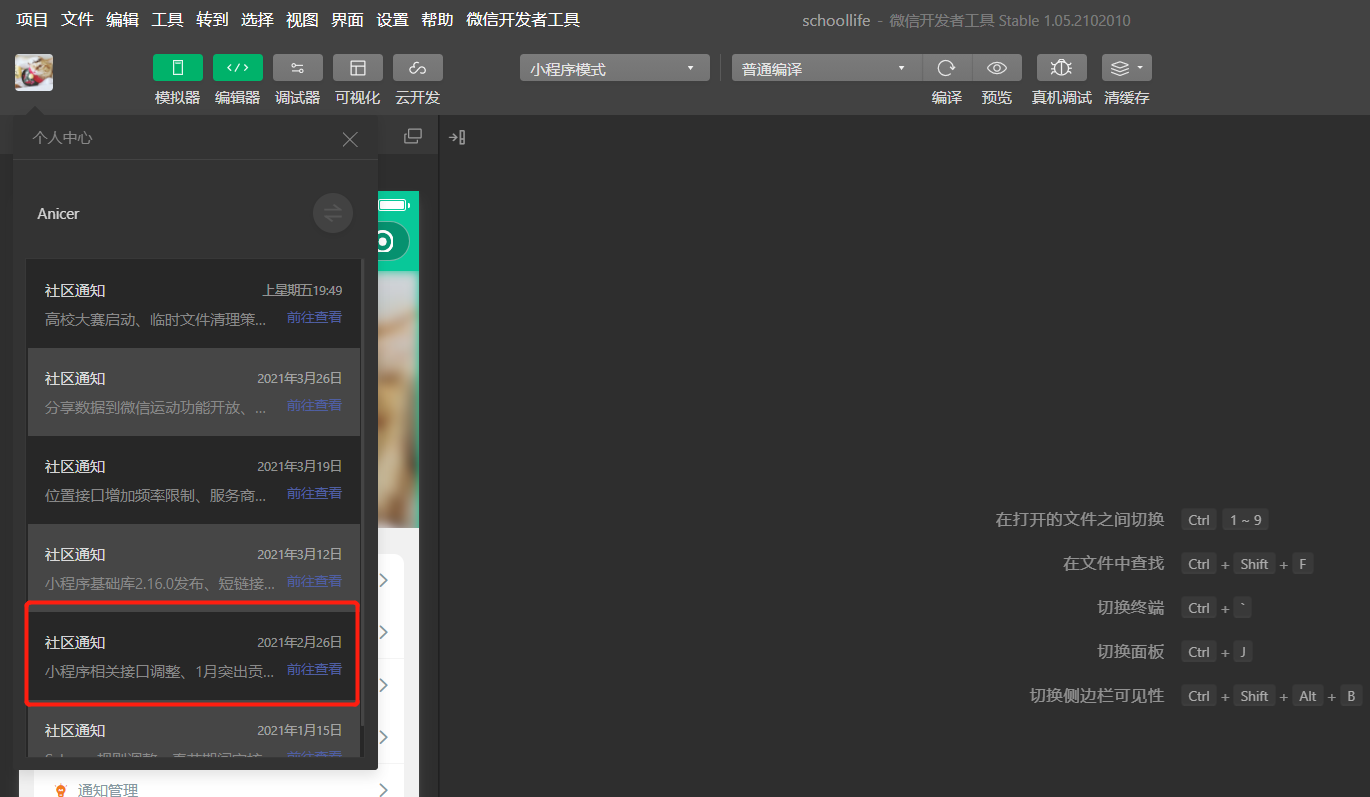The width and height of the screenshot is (1370, 797).
Task: Click 前往查看 link for 2021年2月26日 notice
Action: point(314,670)
